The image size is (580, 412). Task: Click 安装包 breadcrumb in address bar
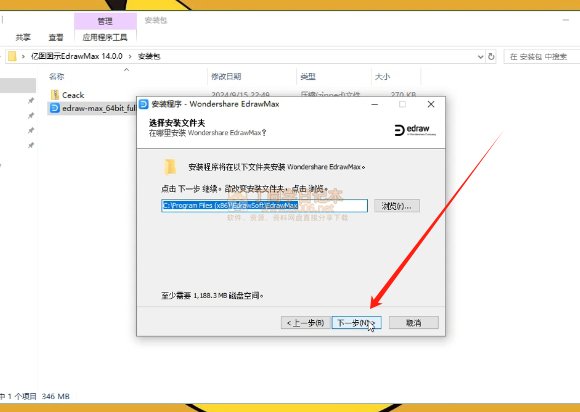pos(149,56)
